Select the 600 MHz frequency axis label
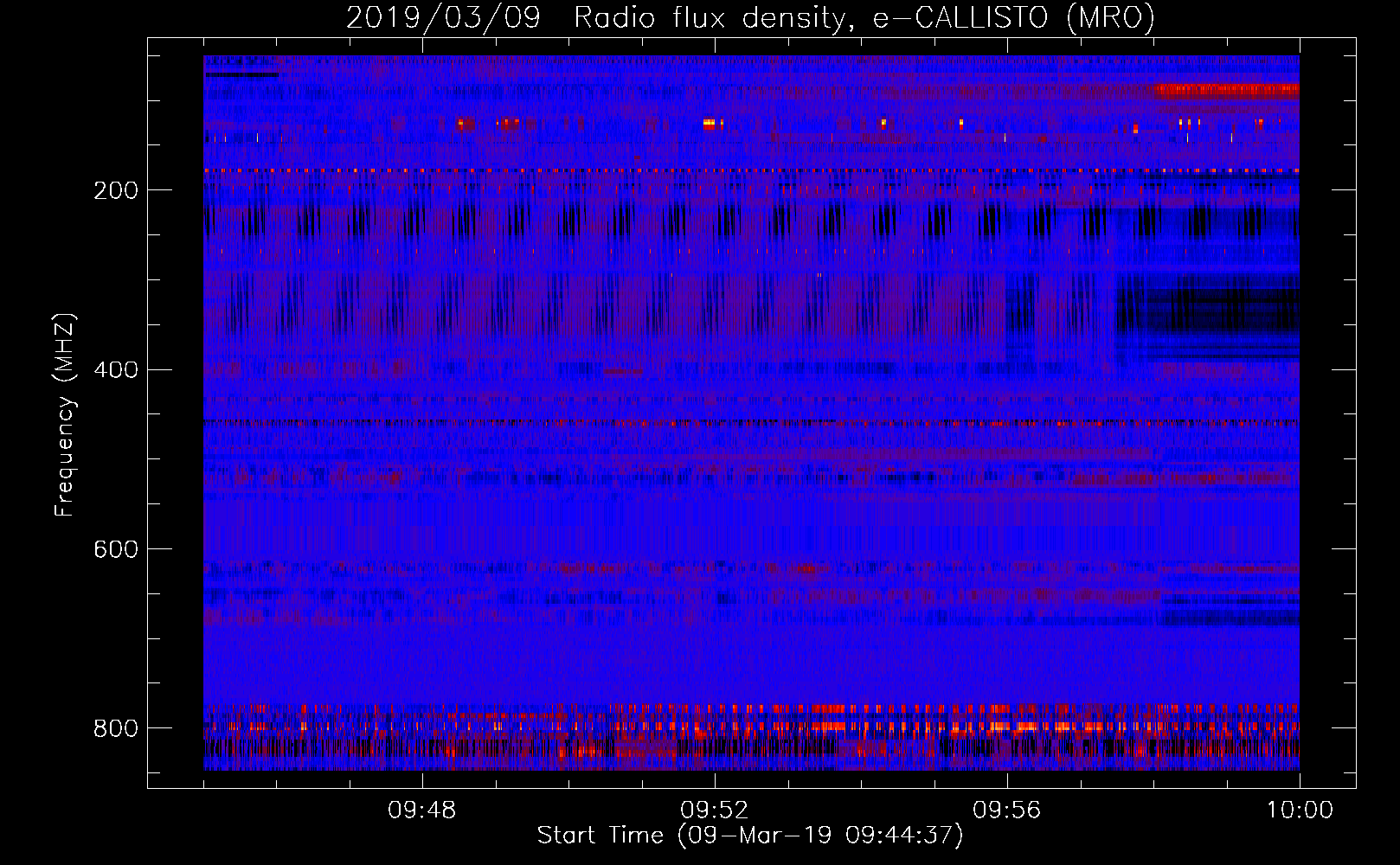1400x865 pixels. [x=116, y=550]
